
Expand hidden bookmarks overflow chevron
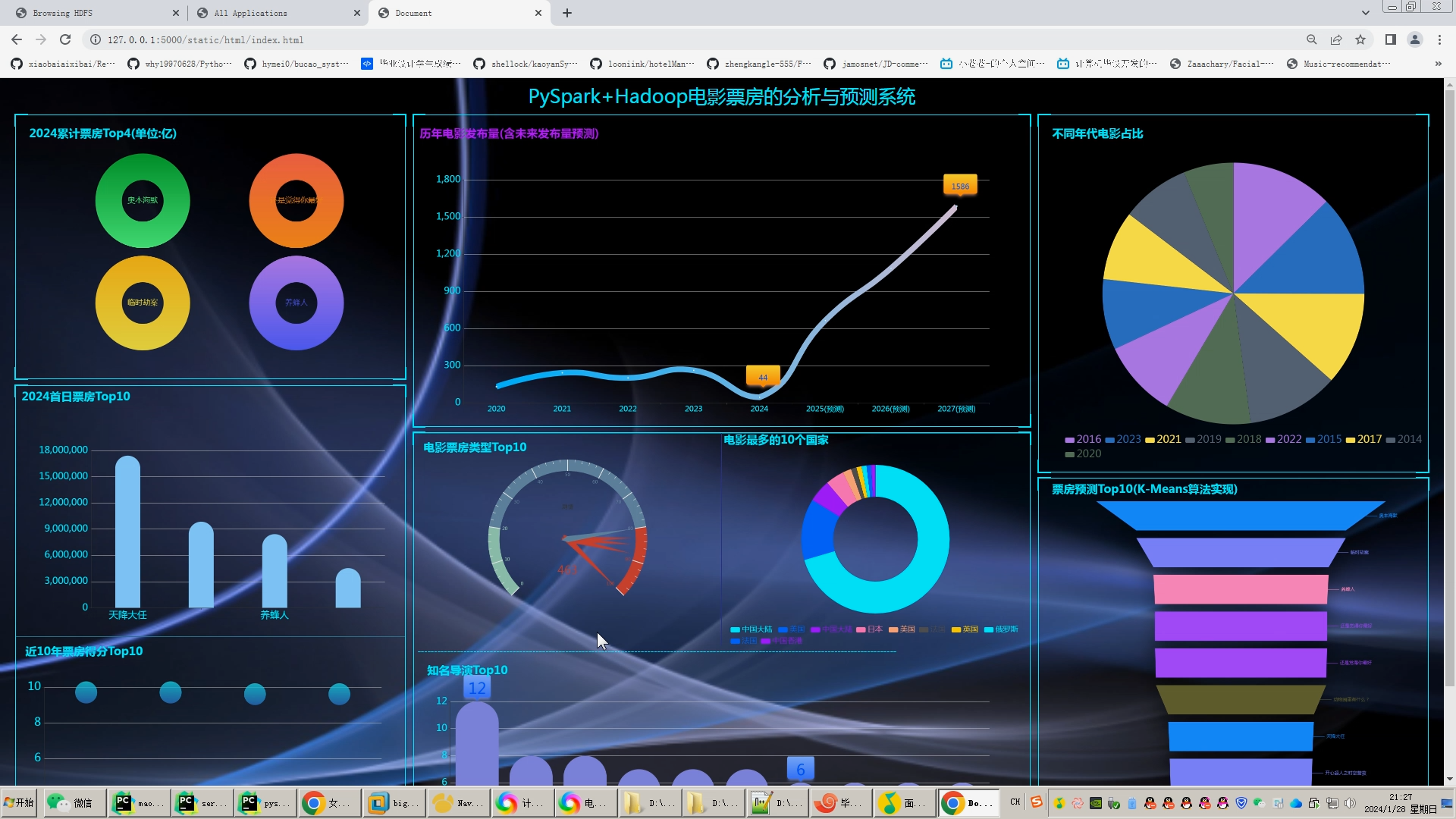[x=1438, y=64]
